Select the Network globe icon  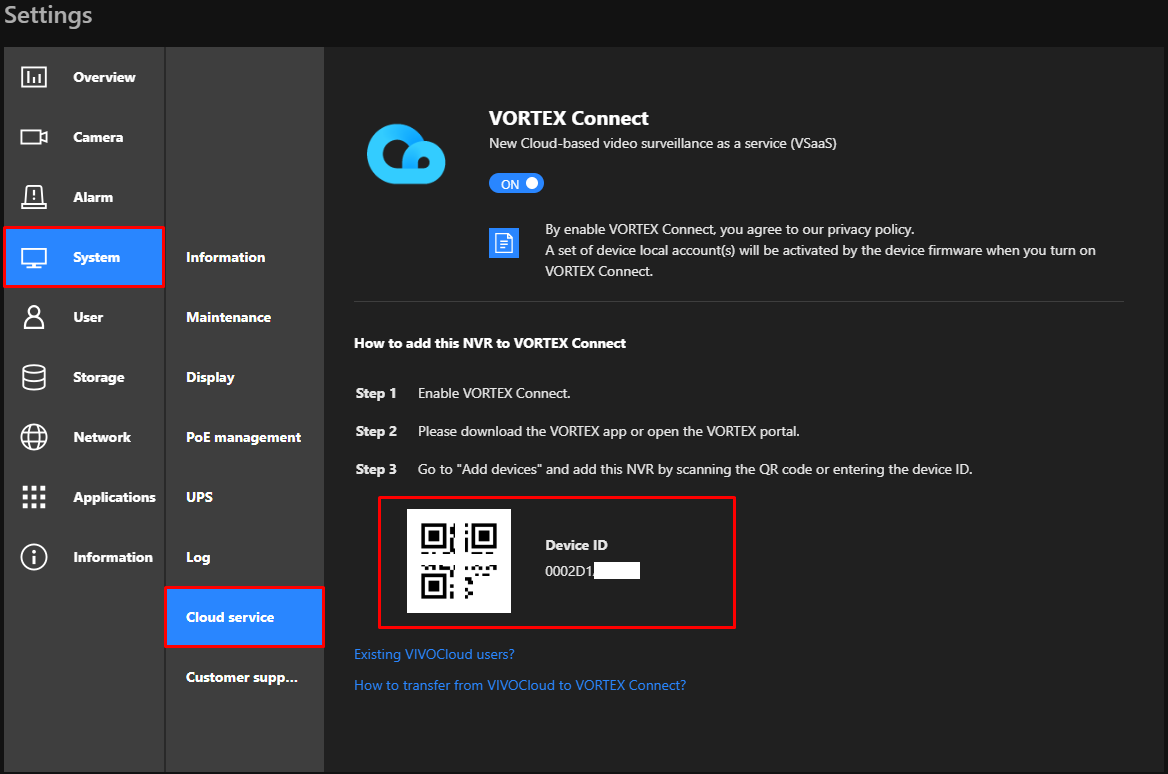[x=33, y=437]
